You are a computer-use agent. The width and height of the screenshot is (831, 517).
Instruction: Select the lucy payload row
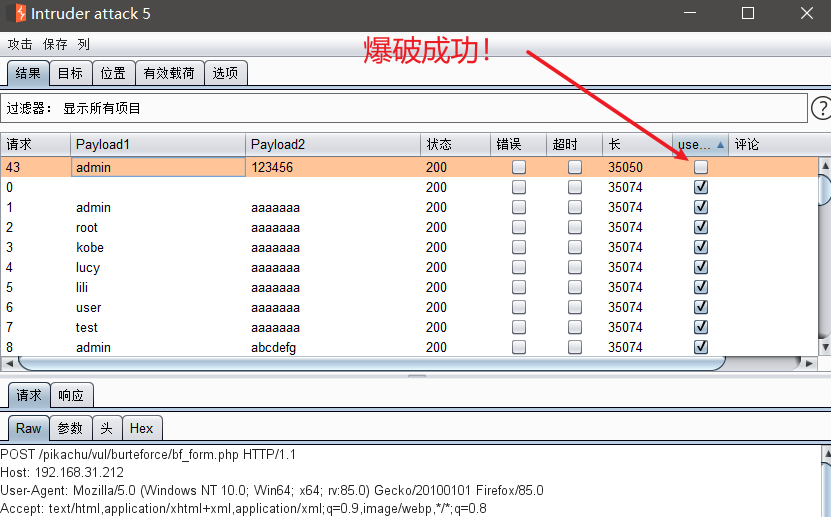click(408, 267)
